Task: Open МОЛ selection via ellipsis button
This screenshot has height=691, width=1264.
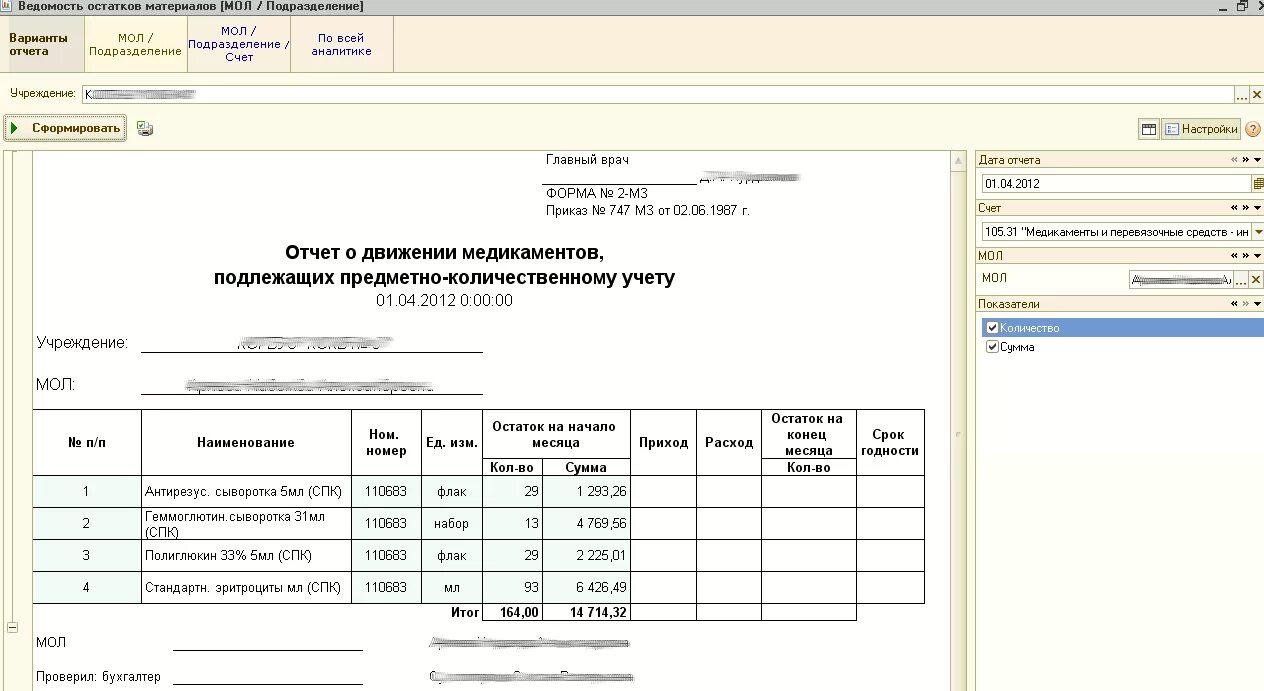Action: (1242, 280)
